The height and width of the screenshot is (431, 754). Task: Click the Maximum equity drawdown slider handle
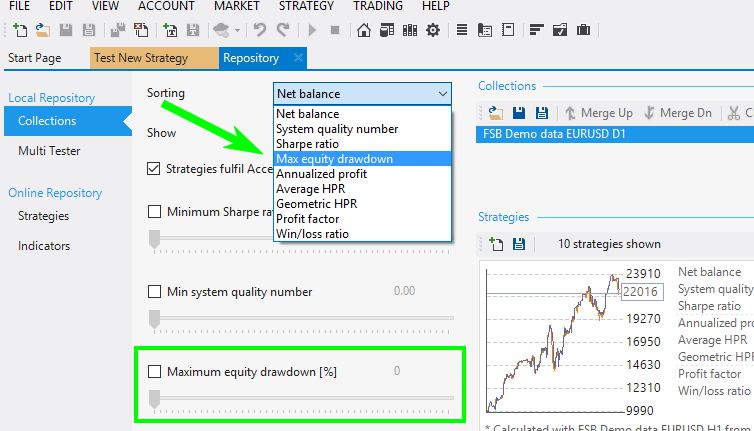[155, 399]
